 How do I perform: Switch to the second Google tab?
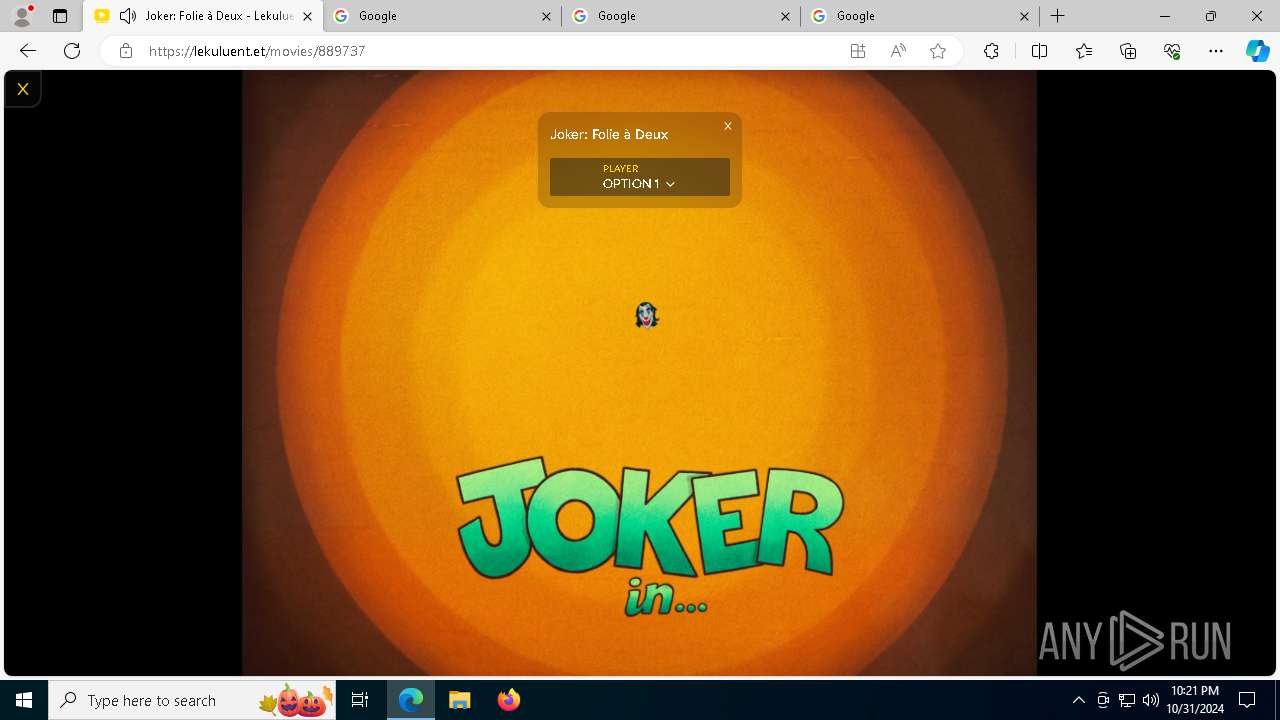681,16
